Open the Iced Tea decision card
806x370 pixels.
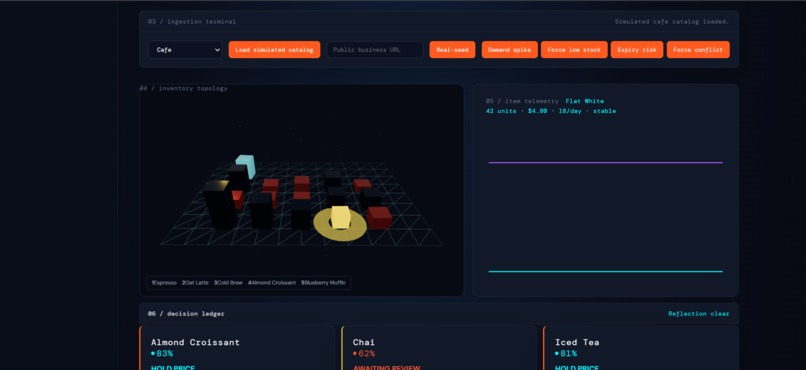tap(641, 348)
